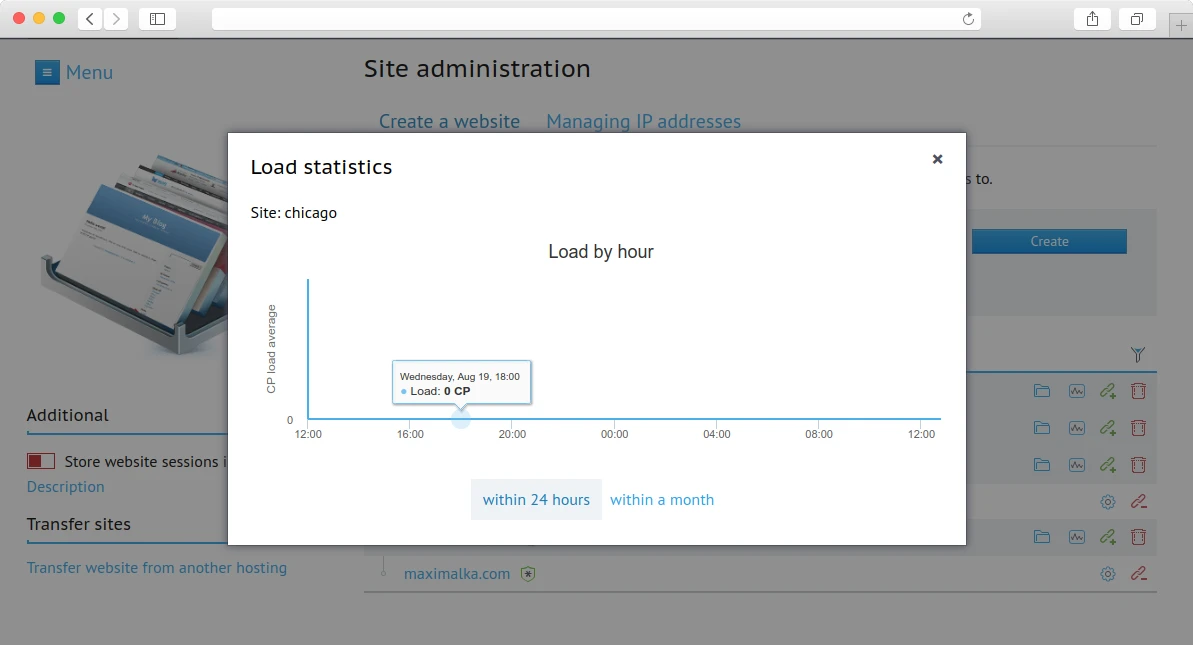The image size is (1193, 645).
Task: Open the filter funnel icon above the site list
Action: pyautogui.click(x=1138, y=354)
